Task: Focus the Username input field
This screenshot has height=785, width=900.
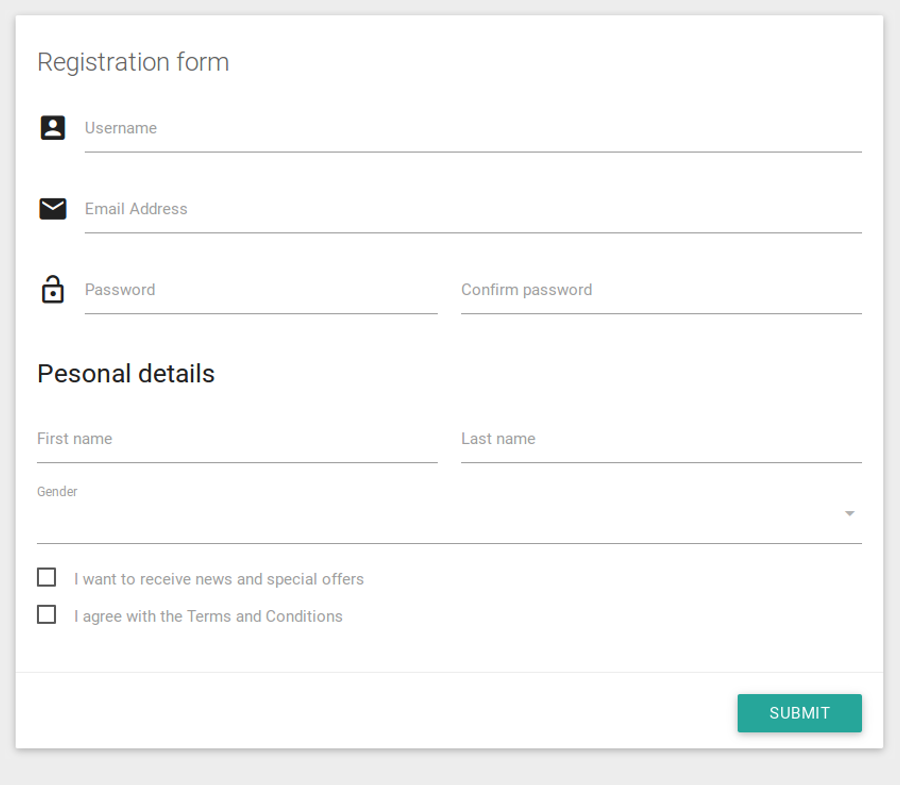Action: [x=472, y=129]
